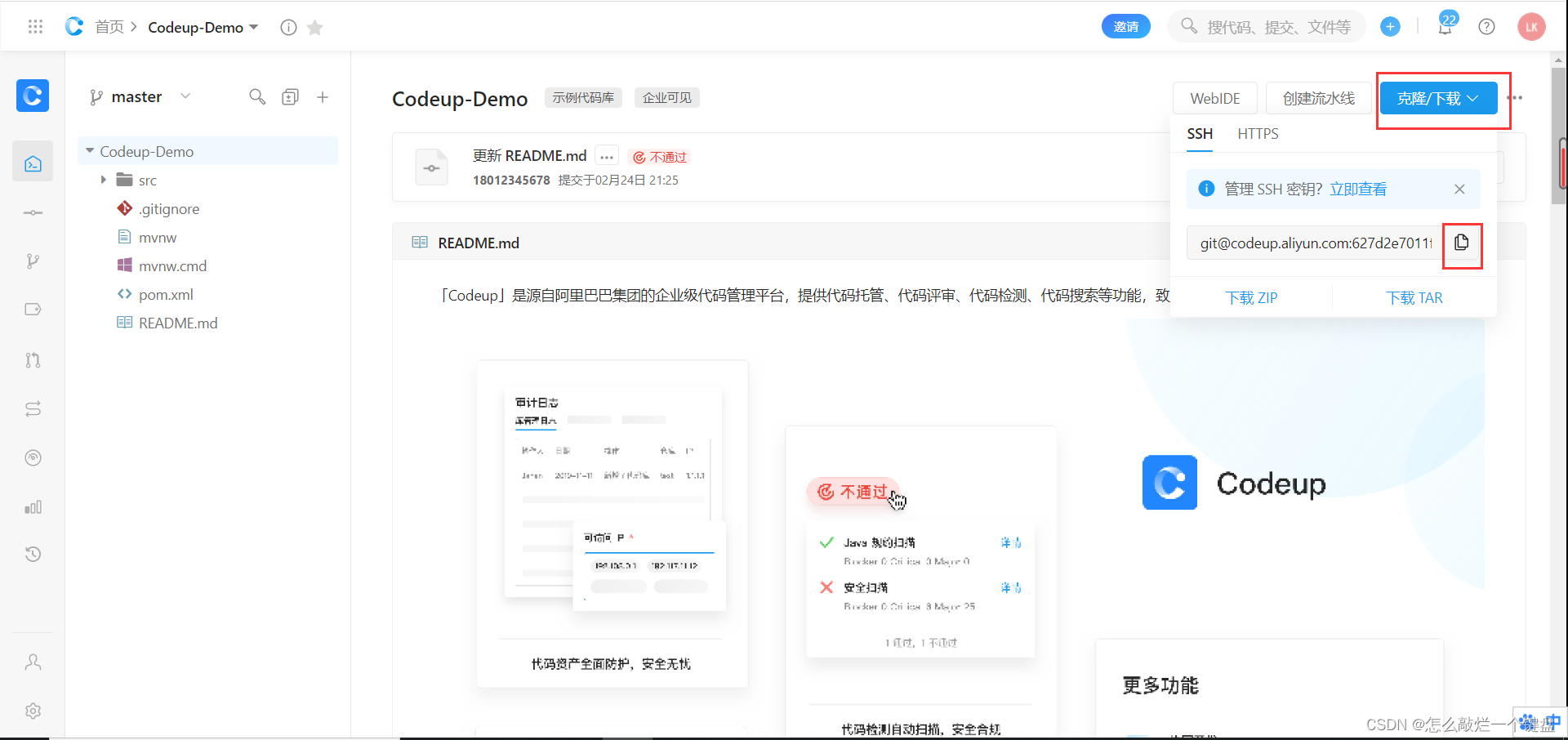
Task: Star the Codeup-Demo repository
Action: pos(314,27)
